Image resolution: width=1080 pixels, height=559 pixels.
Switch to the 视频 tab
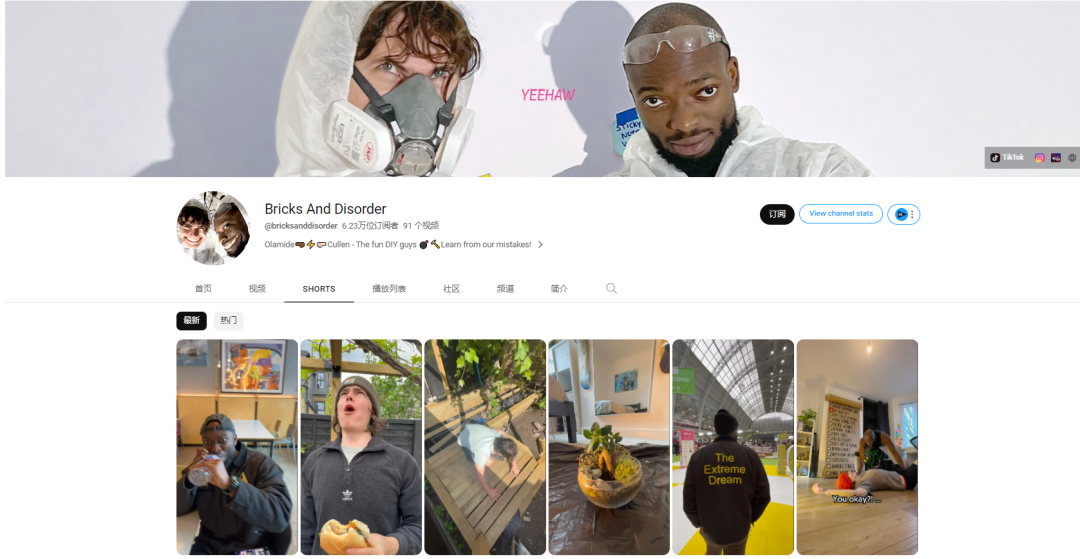[x=257, y=288]
